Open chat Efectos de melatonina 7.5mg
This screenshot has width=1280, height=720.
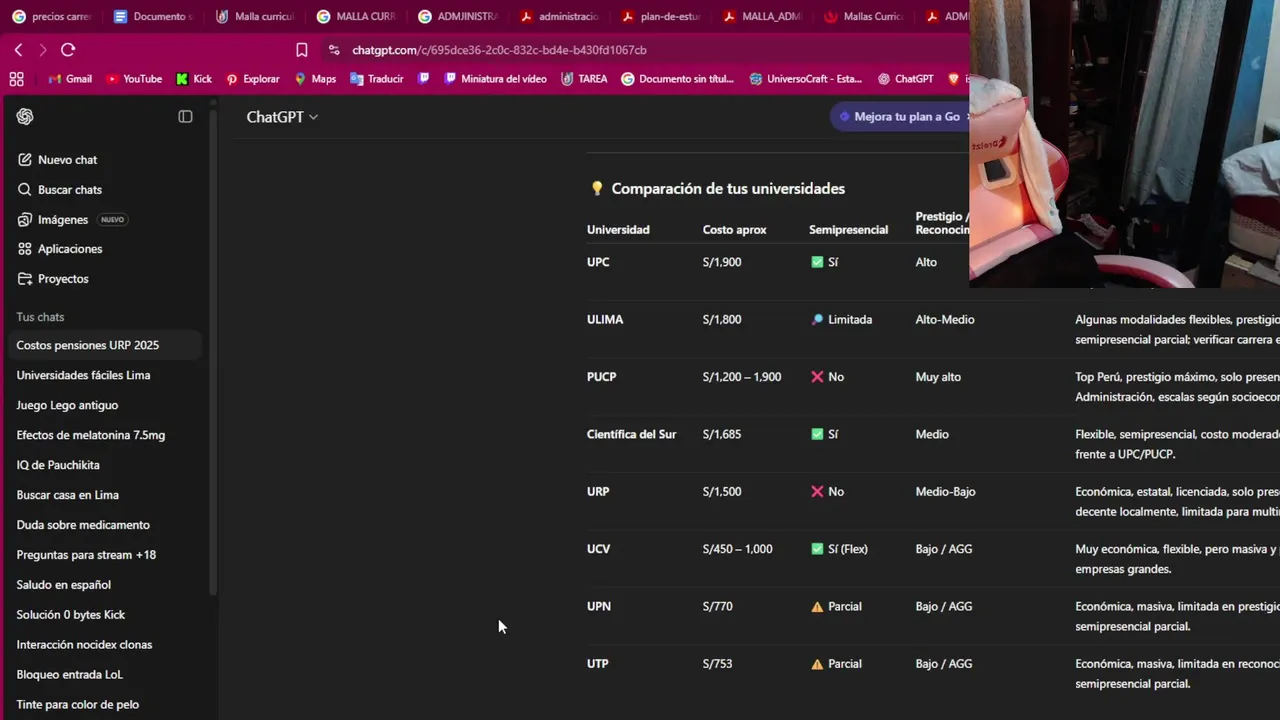(105, 435)
